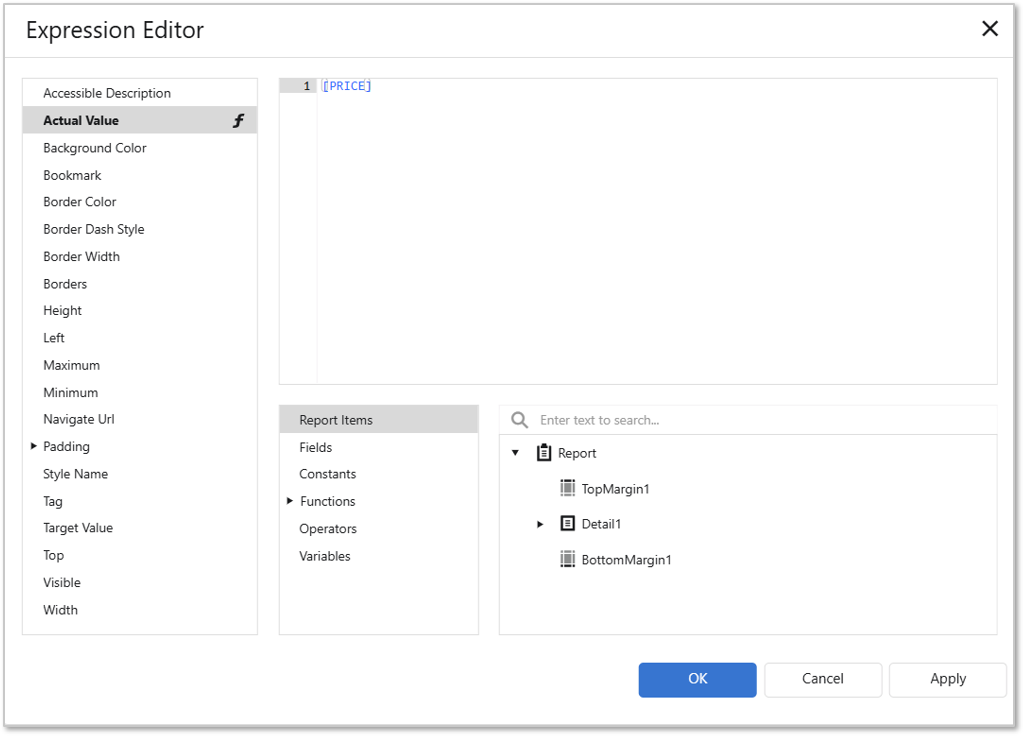Select the Bookmark property
The image size is (1024, 736).
140,175
